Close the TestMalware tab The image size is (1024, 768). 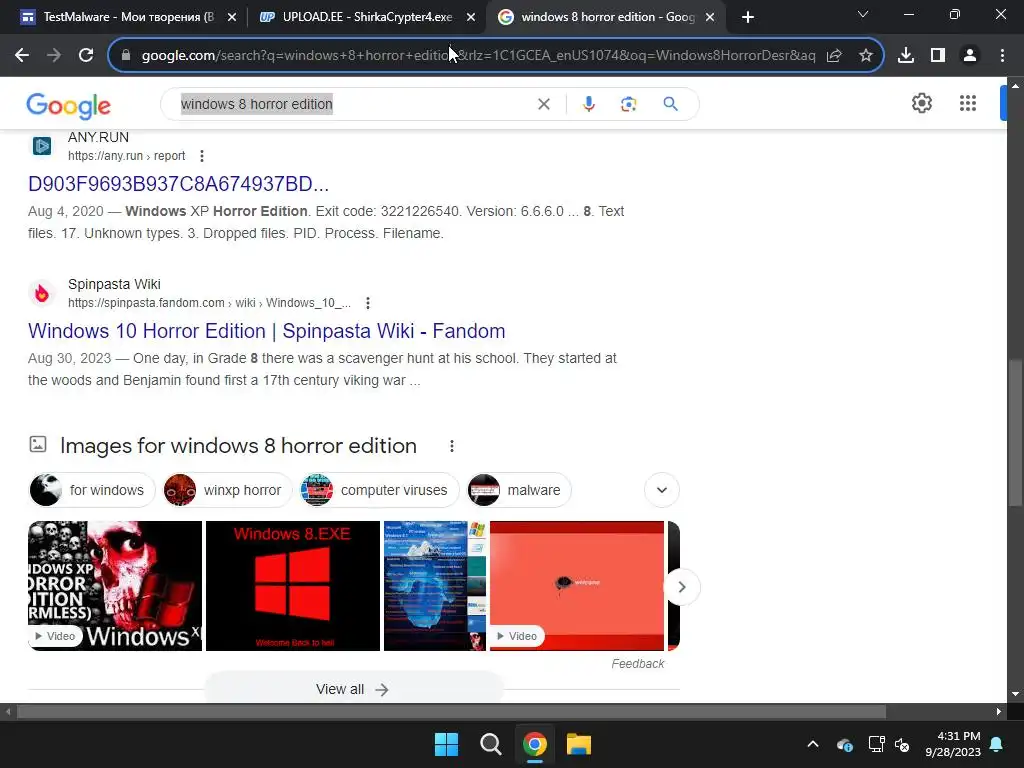[231, 18]
